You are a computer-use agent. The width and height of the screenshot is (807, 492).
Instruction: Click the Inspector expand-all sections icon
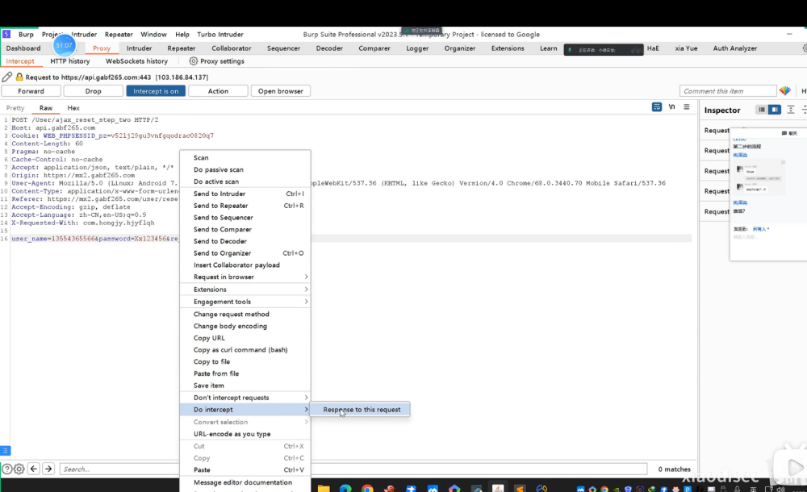pos(791,110)
